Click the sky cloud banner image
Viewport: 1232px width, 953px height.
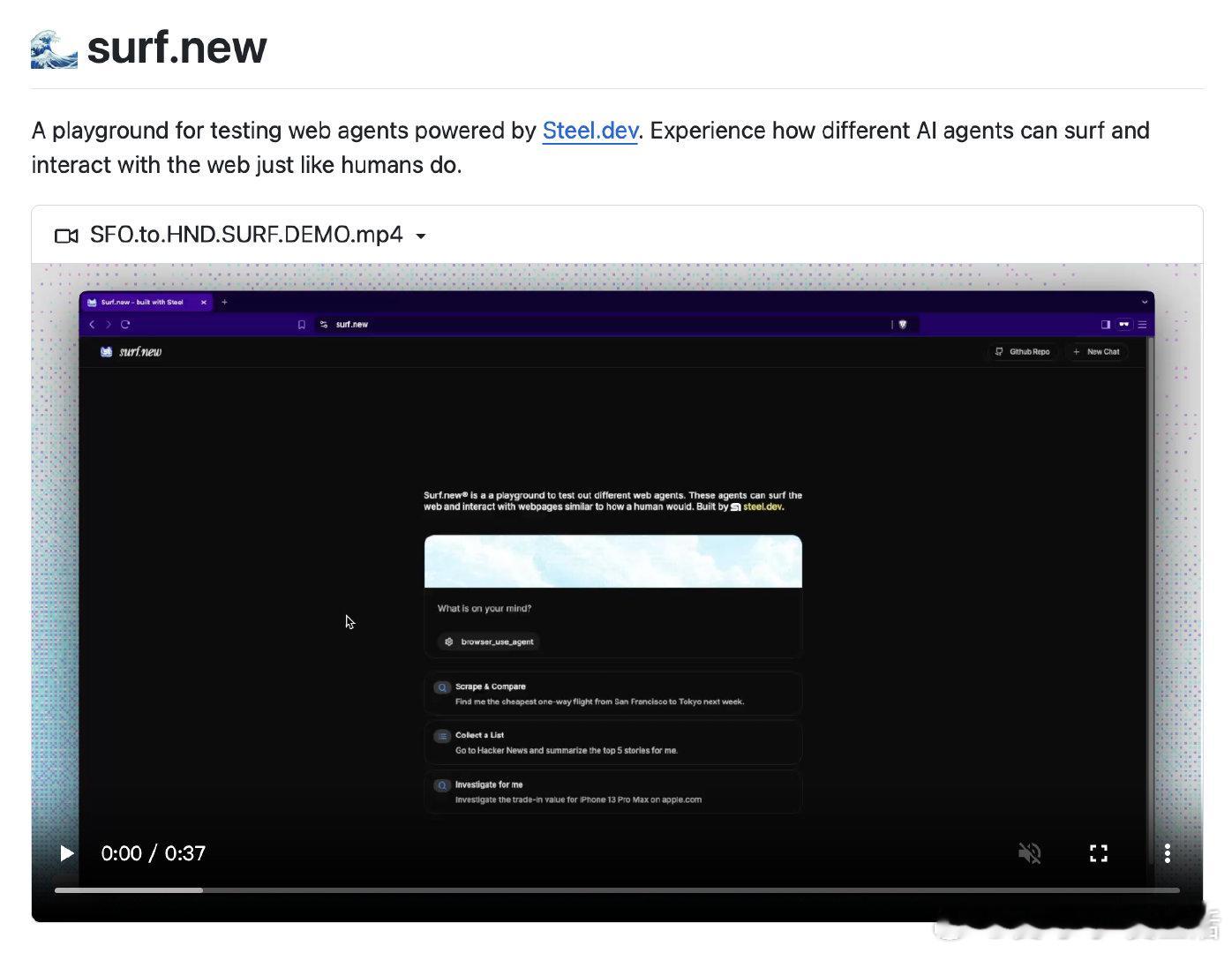click(x=612, y=561)
